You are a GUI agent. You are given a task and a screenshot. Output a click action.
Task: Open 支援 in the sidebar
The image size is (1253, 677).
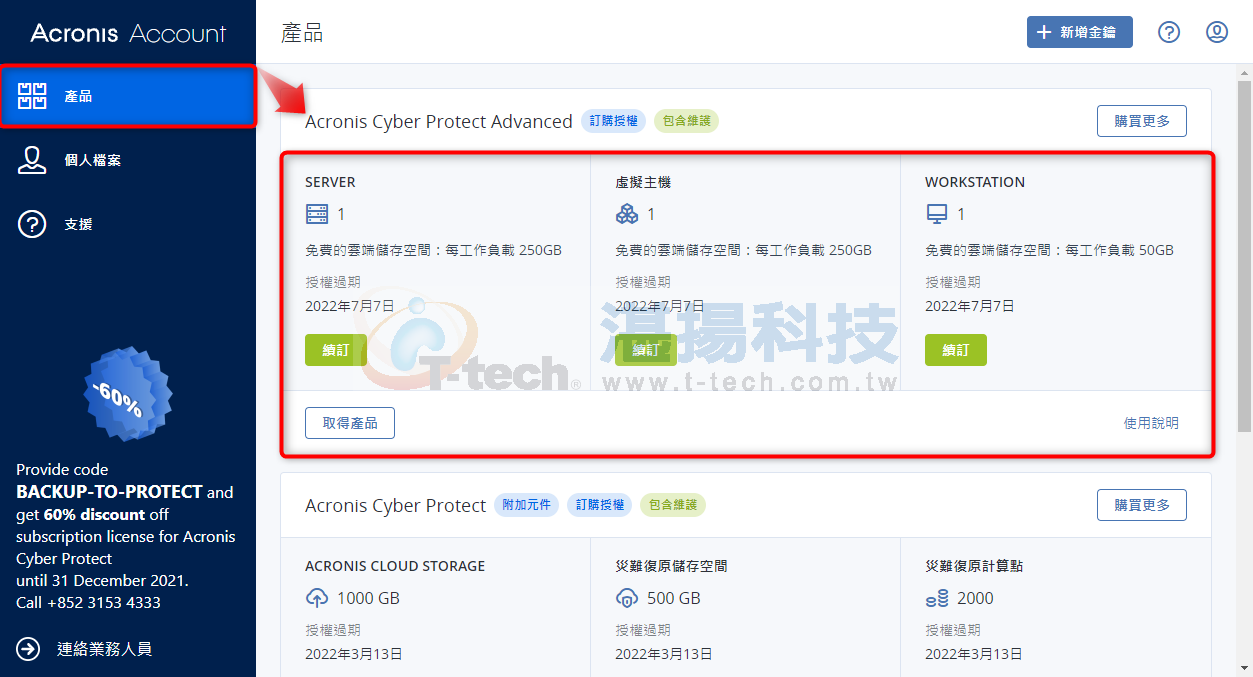(x=128, y=224)
